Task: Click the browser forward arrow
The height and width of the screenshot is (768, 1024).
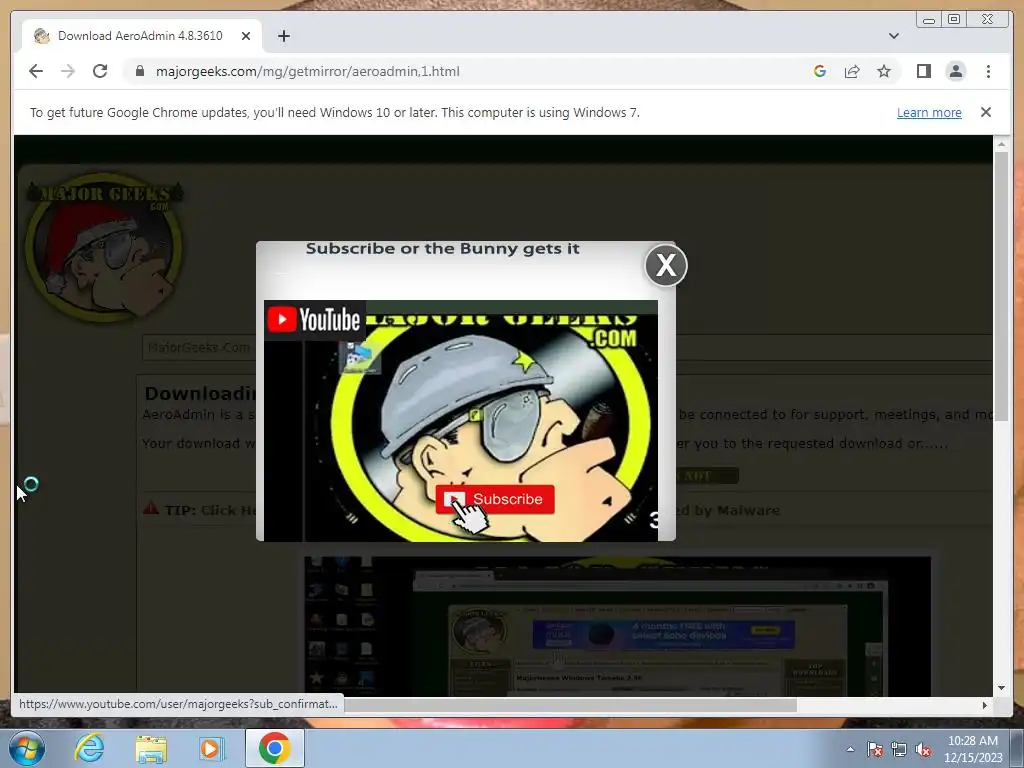Action: pos(68,71)
